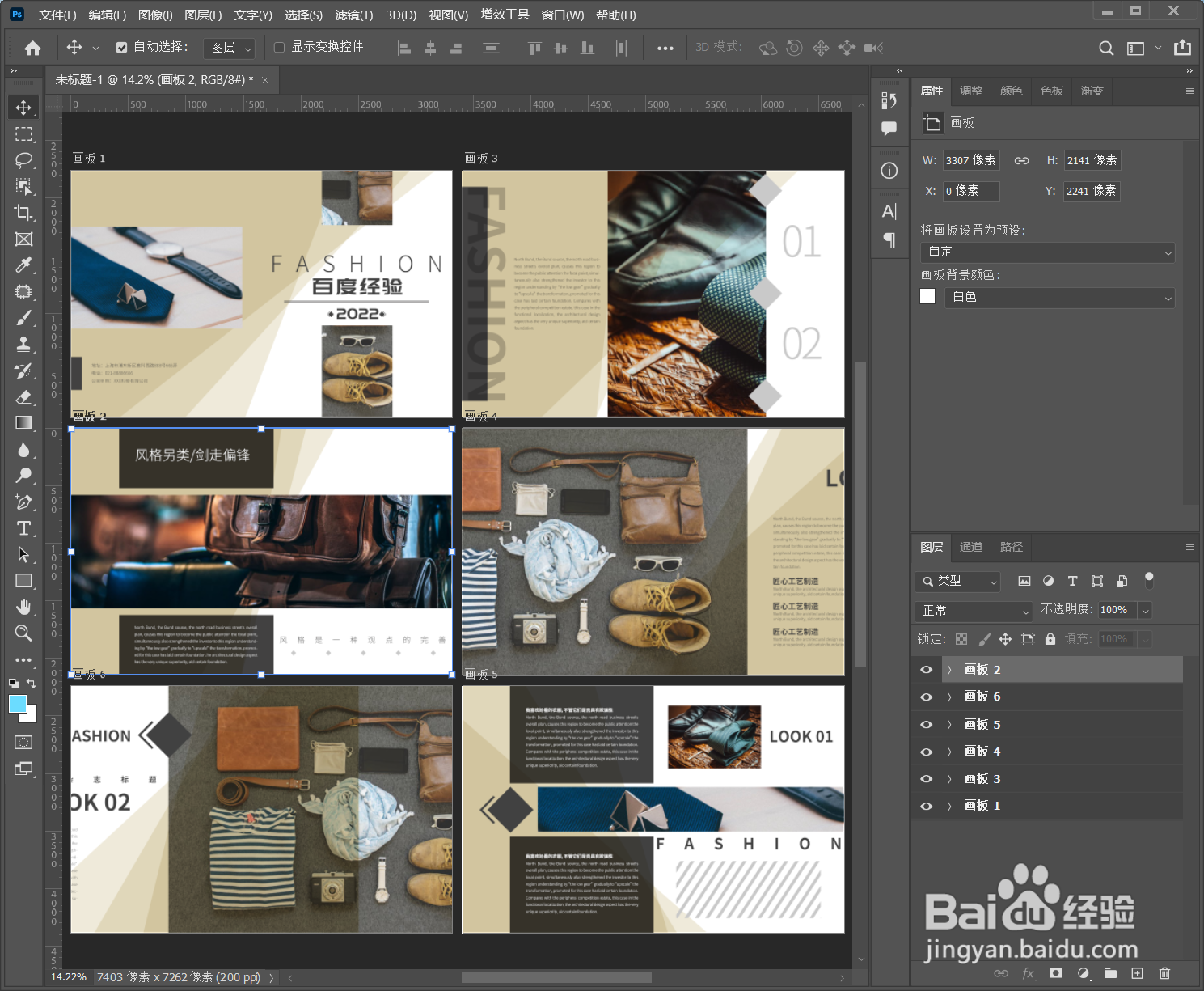Select the Frame tool

(x=23, y=239)
